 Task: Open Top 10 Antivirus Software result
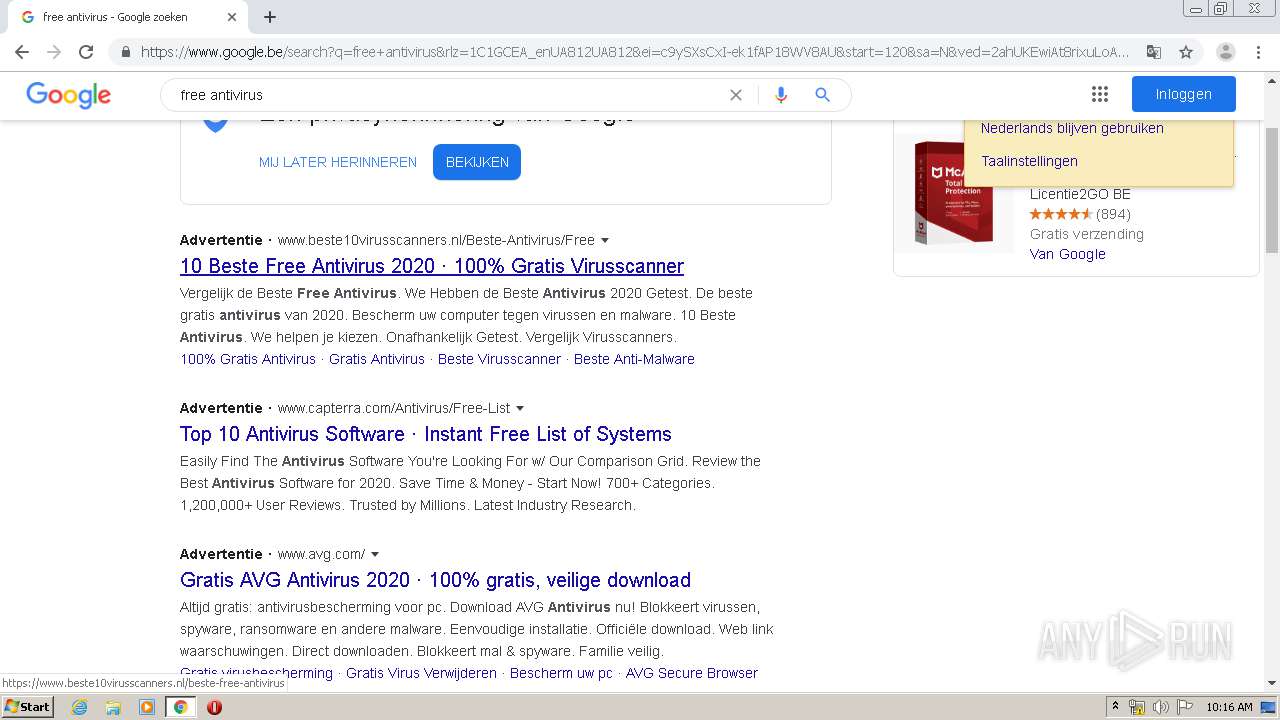point(426,434)
